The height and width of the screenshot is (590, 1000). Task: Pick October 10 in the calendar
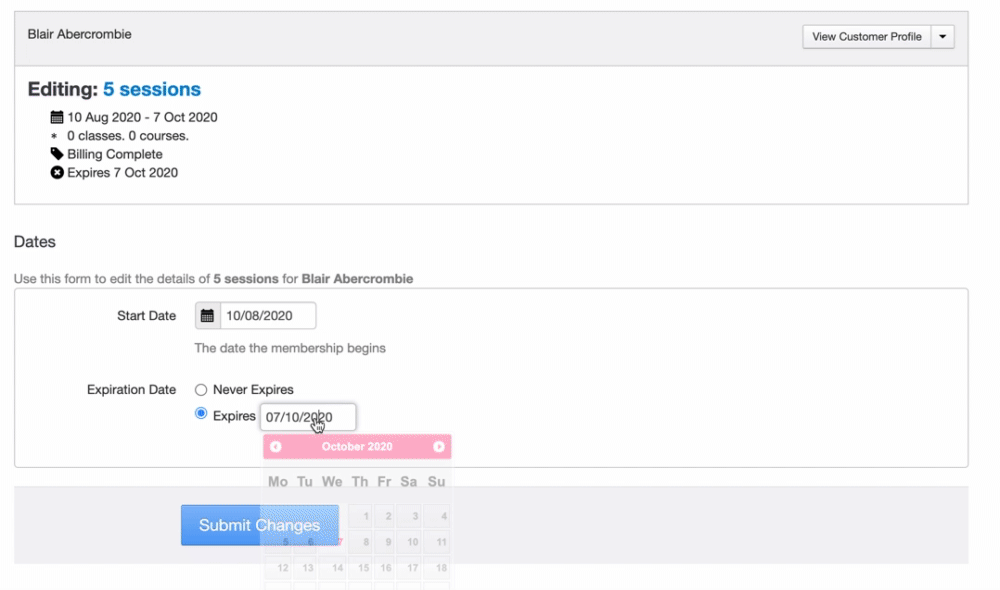pos(410,543)
